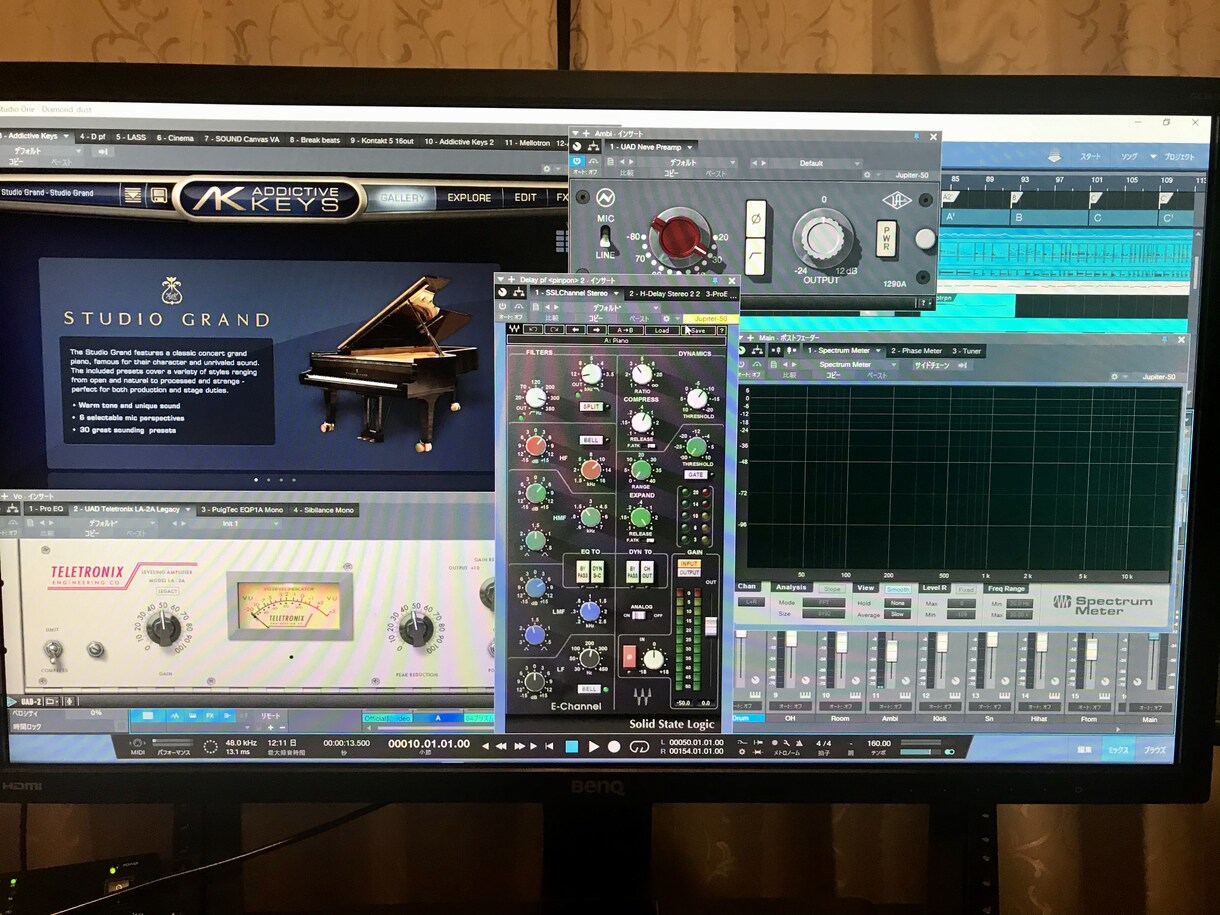Viewport: 1220px width, 915px height.
Task: Flip the ANALOG on/off switch on SSL
Action: tap(639, 615)
